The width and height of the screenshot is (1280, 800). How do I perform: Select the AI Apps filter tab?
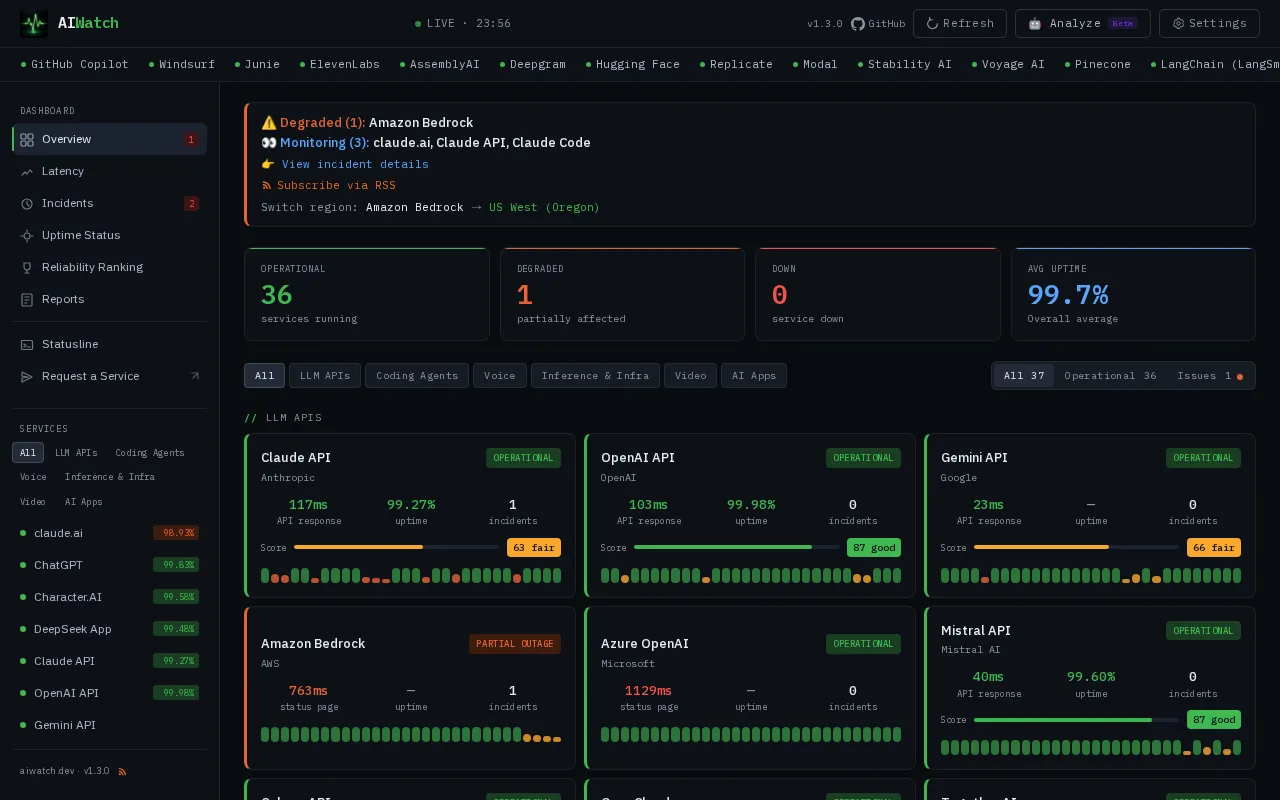(x=754, y=375)
